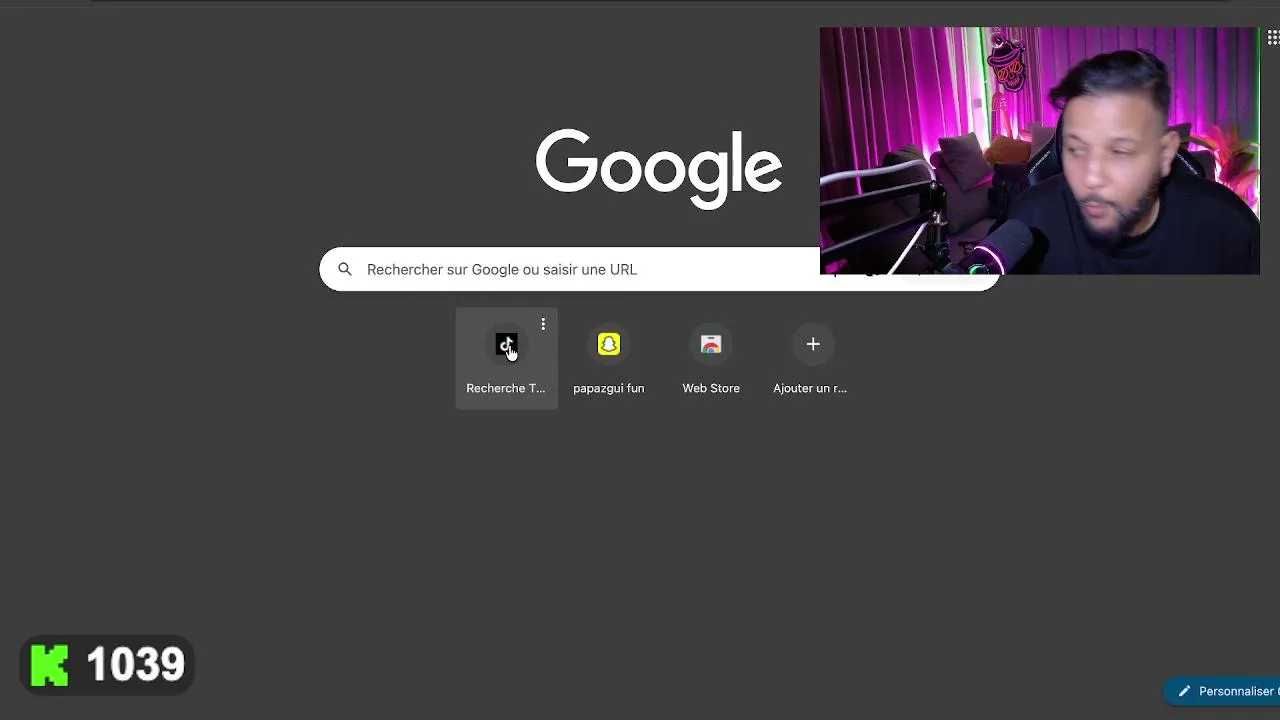Screen dimensions: 1280x720
Task: Click the "Ajouter un r..." label
Action: 810,388
